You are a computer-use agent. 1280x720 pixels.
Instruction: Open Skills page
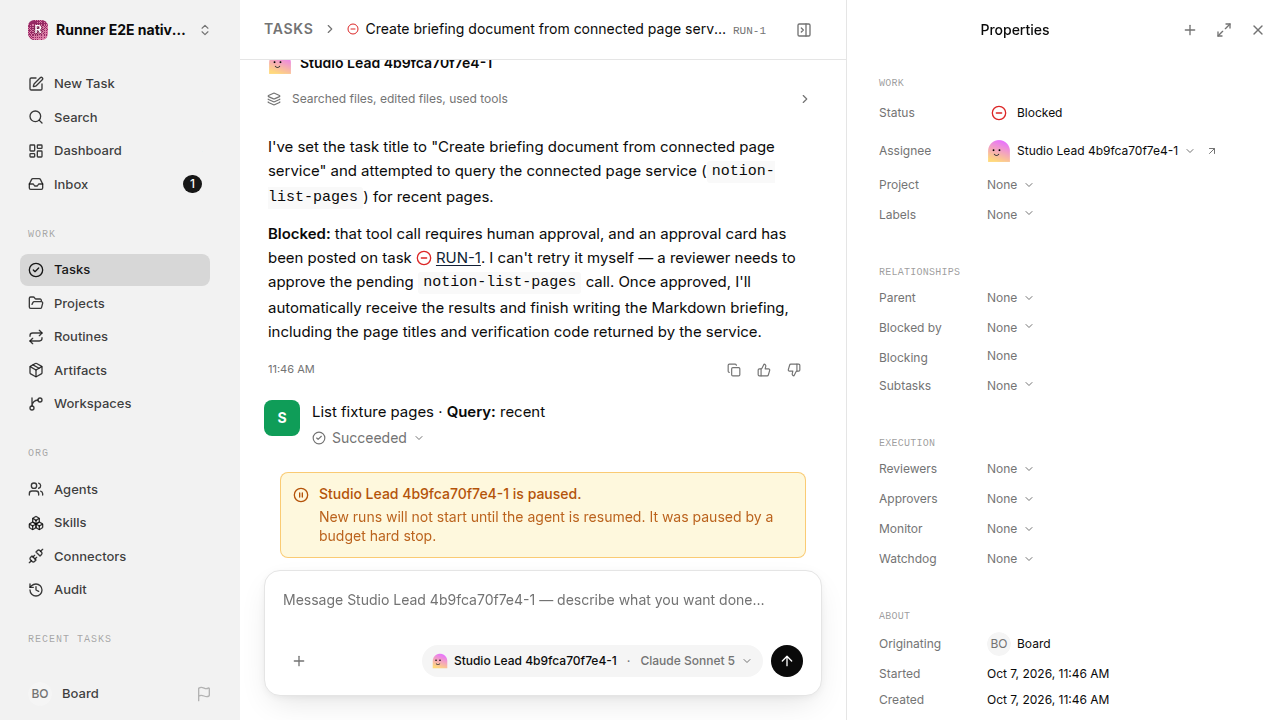[115, 523]
